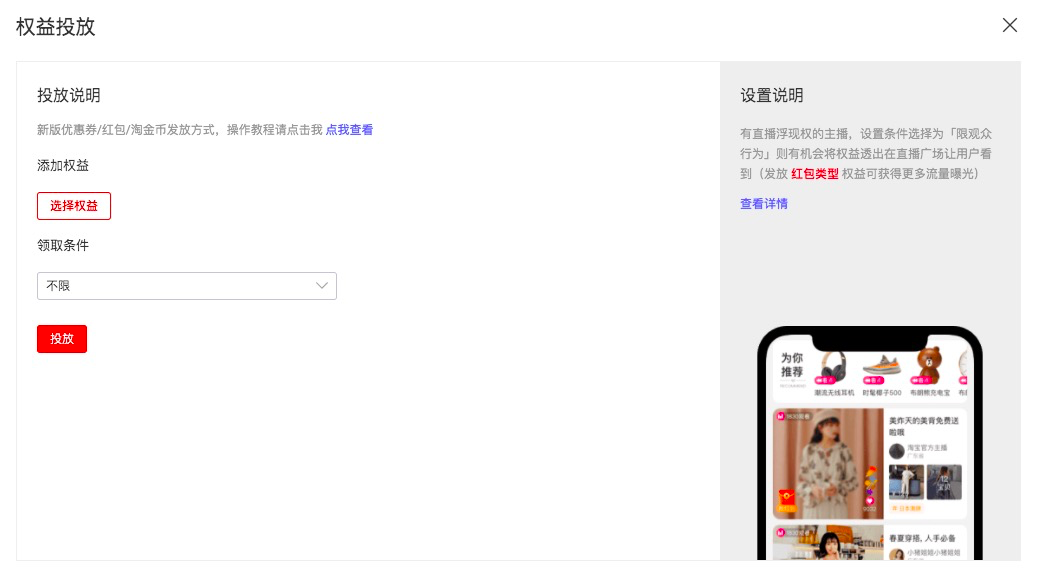
Task: Click the 领取条件 label
Action: tap(63, 246)
